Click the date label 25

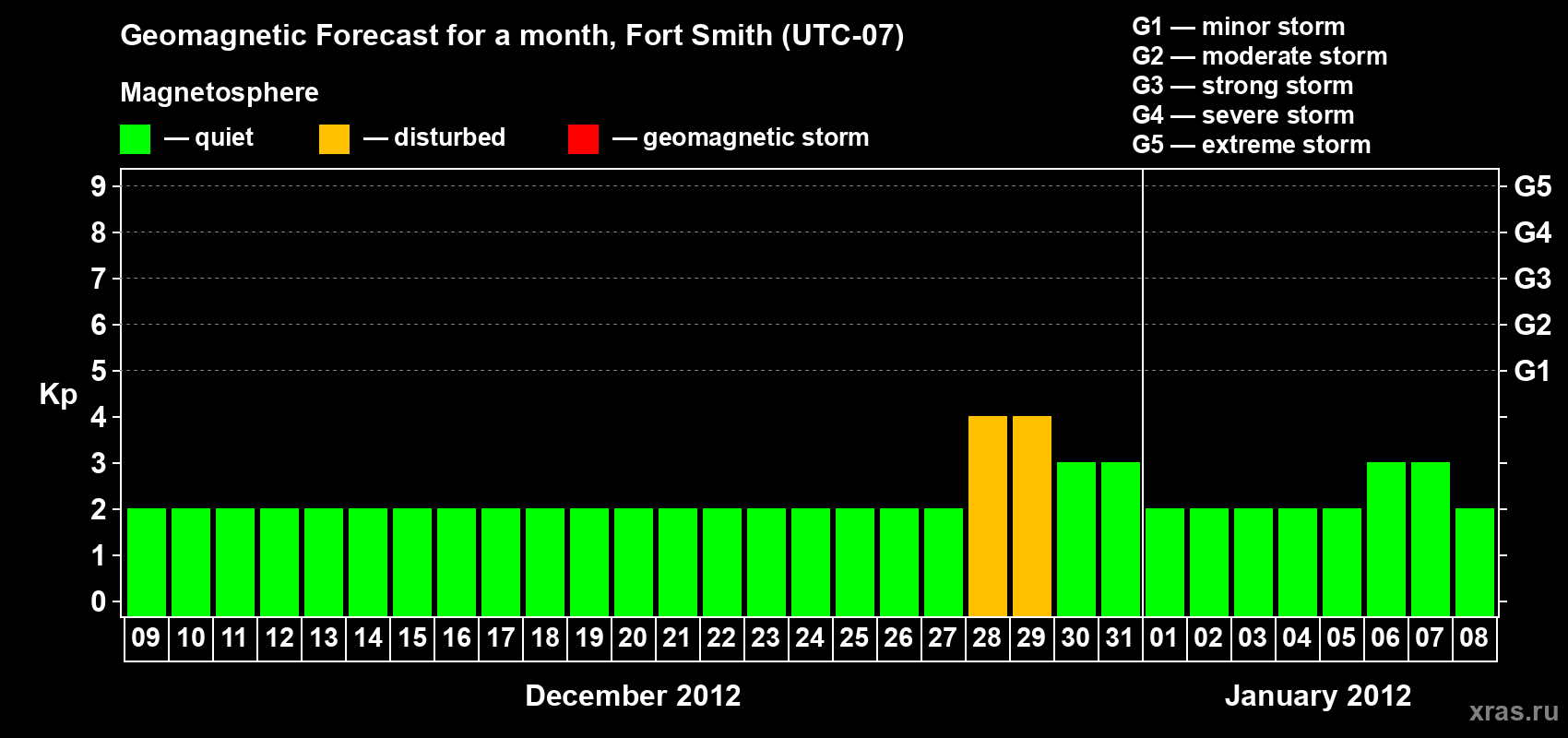coord(854,637)
